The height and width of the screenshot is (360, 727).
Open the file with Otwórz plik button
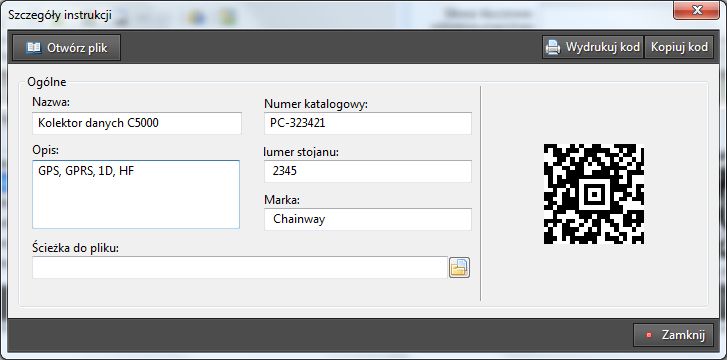(66, 47)
